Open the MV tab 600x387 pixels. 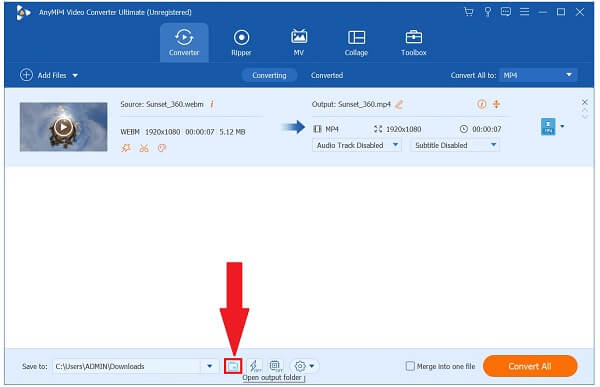coord(299,42)
